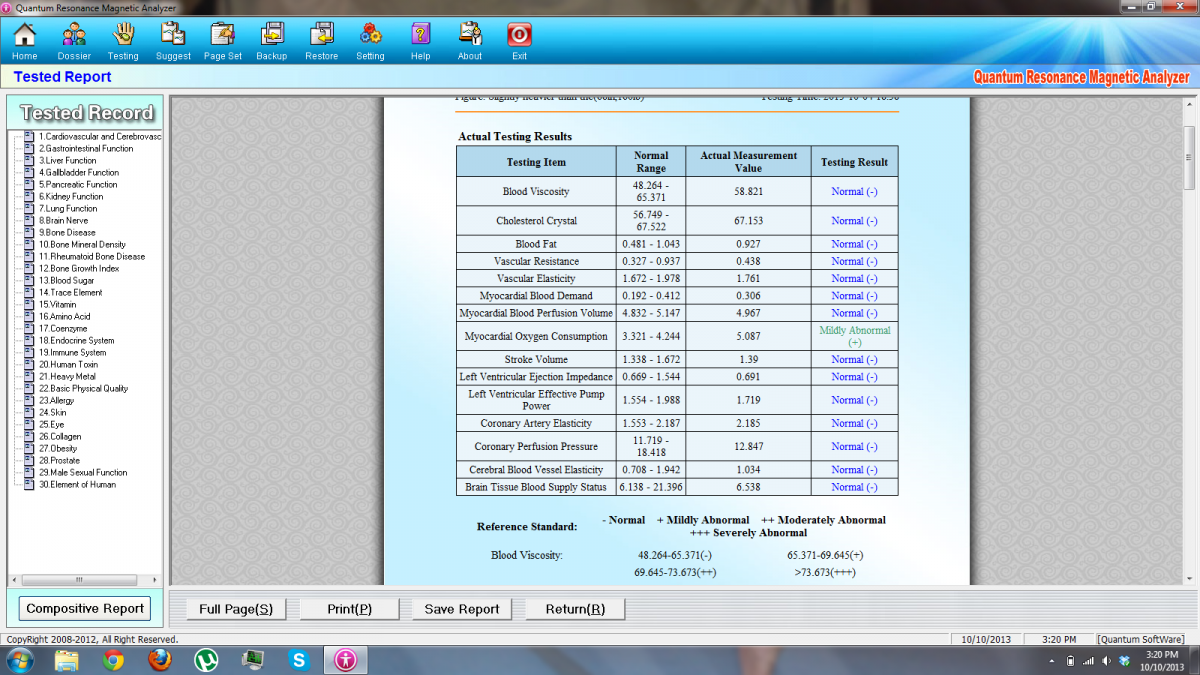Select 27.Obesity in the tree
1200x675 pixels.
(x=58, y=448)
